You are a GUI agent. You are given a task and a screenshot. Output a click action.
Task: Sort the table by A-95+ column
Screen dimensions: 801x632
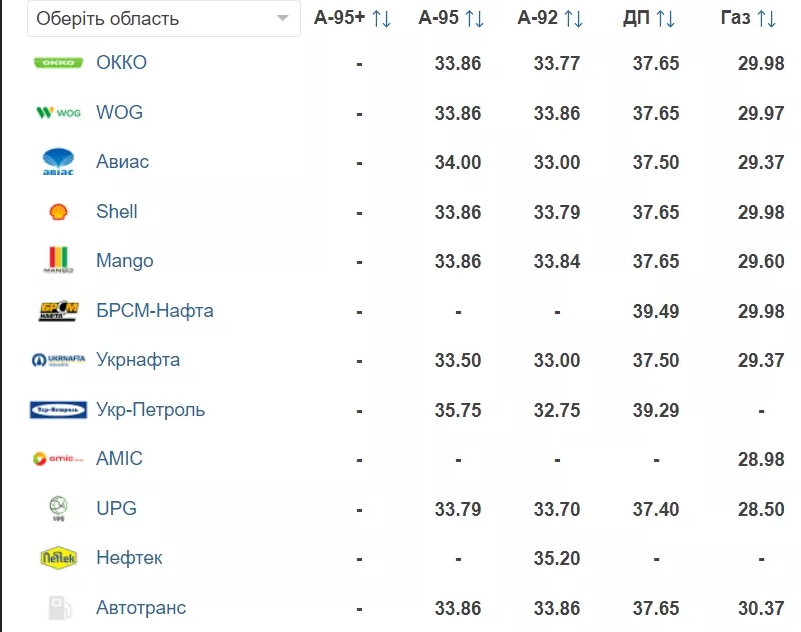click(381, 19)
